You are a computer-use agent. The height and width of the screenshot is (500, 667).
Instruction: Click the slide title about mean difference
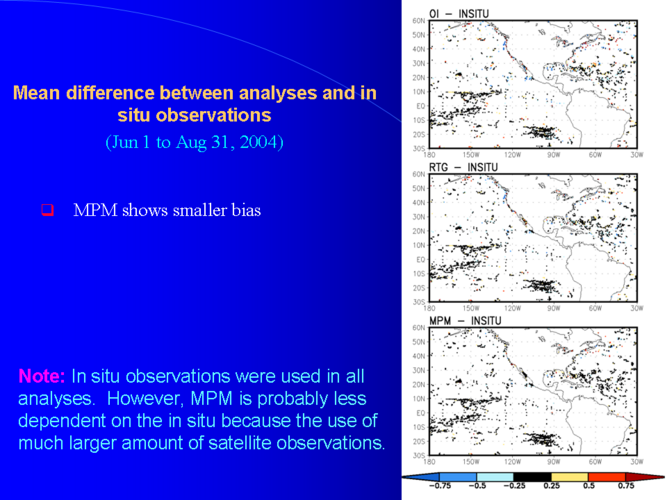point(195,104)
